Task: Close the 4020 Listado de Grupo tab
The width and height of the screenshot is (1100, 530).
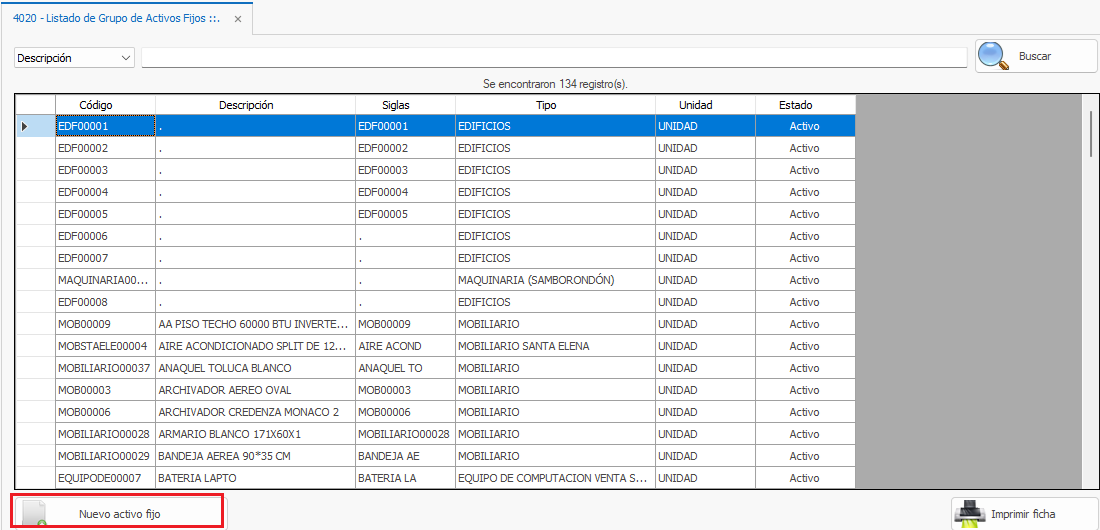Action: pos(237,19)
